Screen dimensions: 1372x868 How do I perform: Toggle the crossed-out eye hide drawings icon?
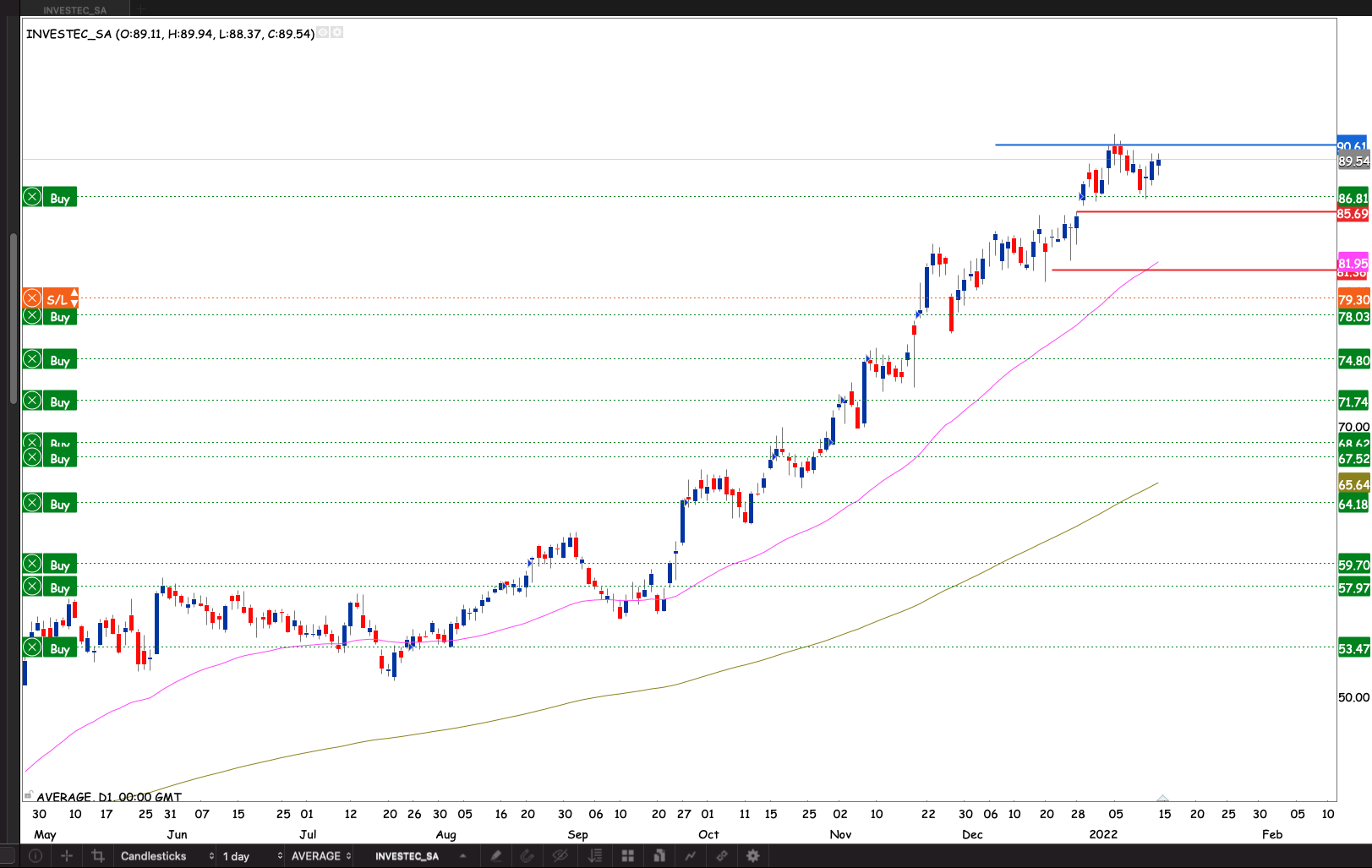click(560, 856)
